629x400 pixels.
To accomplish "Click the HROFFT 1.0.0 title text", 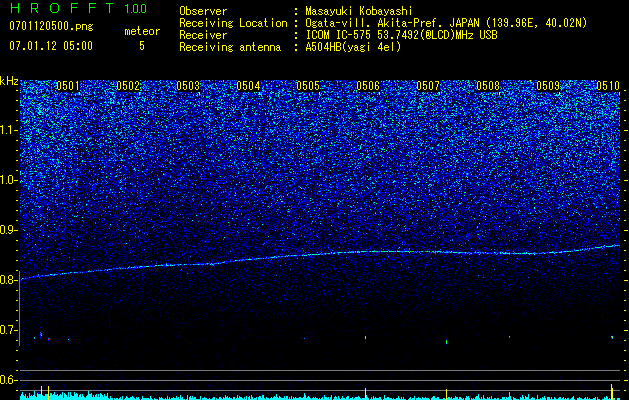I will coord(78,9).
